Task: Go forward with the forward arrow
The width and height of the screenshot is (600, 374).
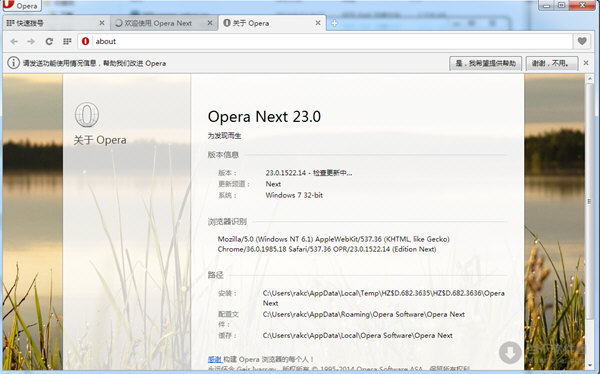Action: [x=31, y=41]
